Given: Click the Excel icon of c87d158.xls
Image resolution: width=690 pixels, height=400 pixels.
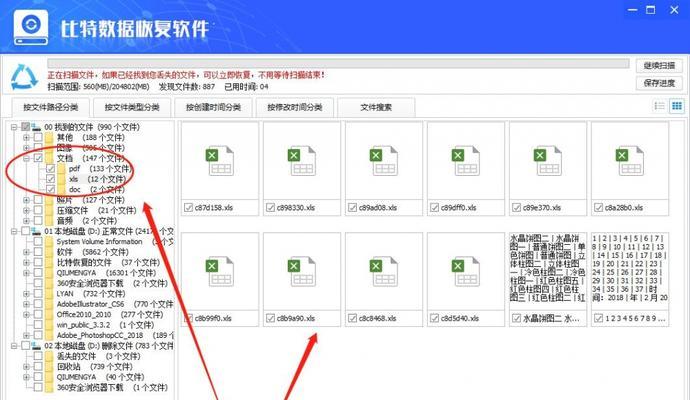Looking at the screenshot, I should 212,160.
